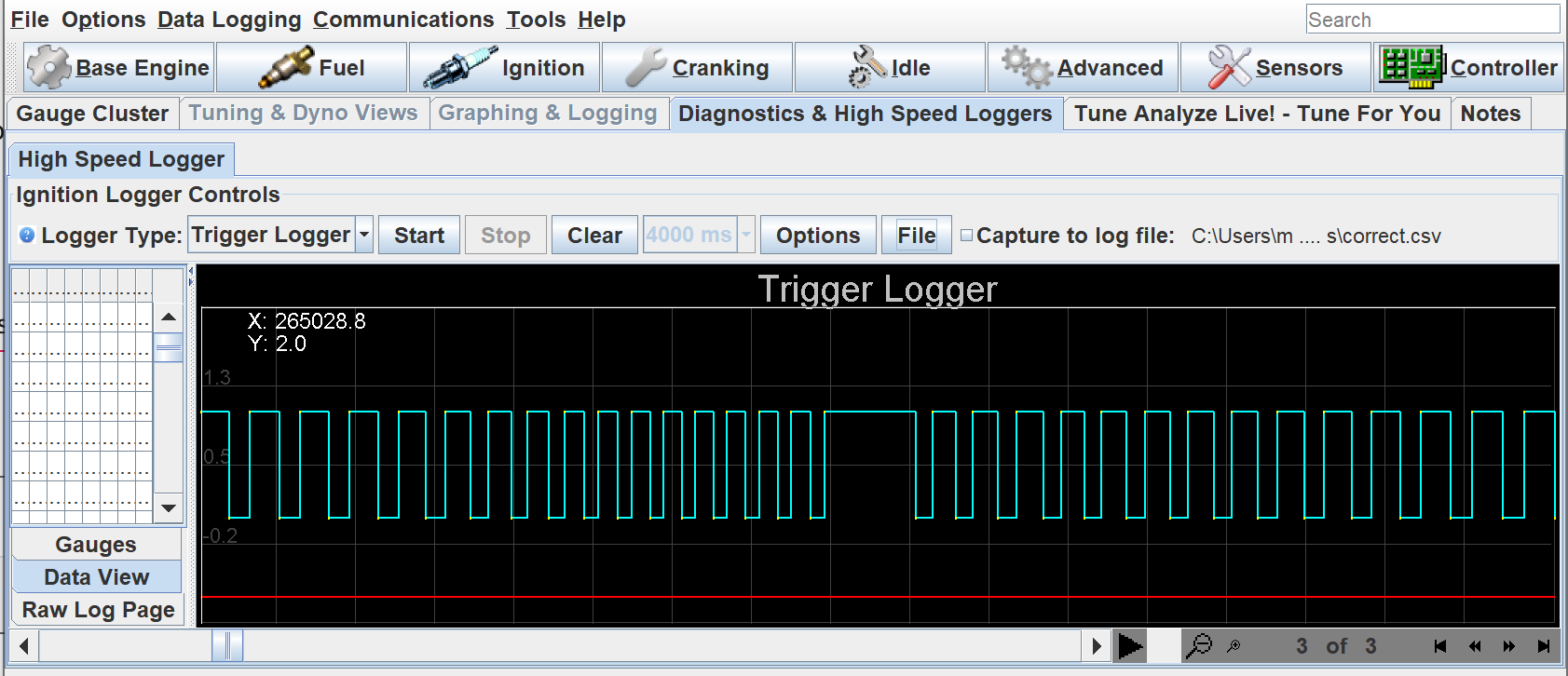1568x676 pixels.
Task: Open the 4000 ms interval dropdown
Action: [745, 236]
